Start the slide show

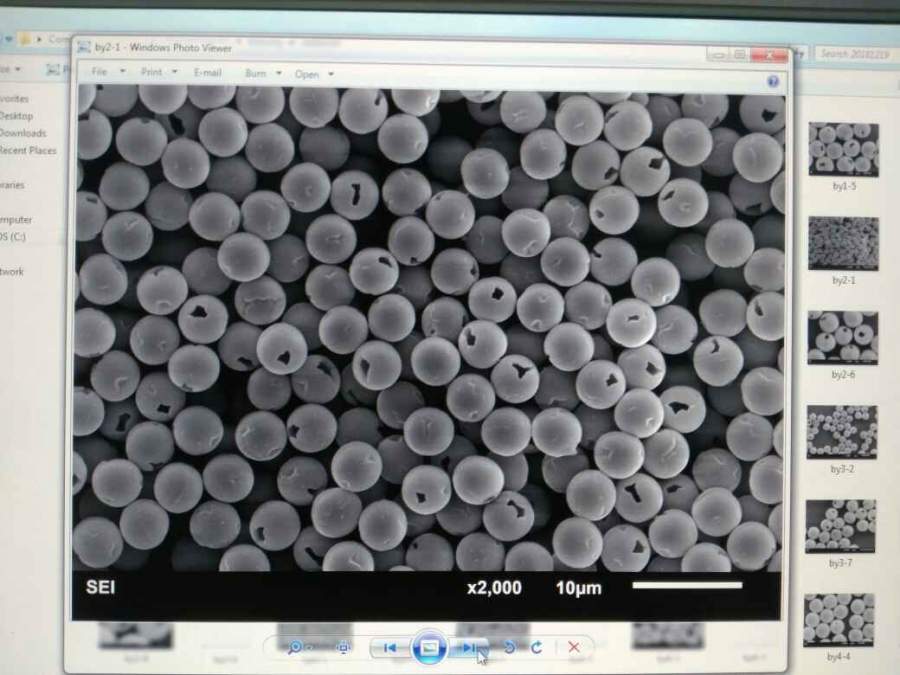tap(429, 647)
